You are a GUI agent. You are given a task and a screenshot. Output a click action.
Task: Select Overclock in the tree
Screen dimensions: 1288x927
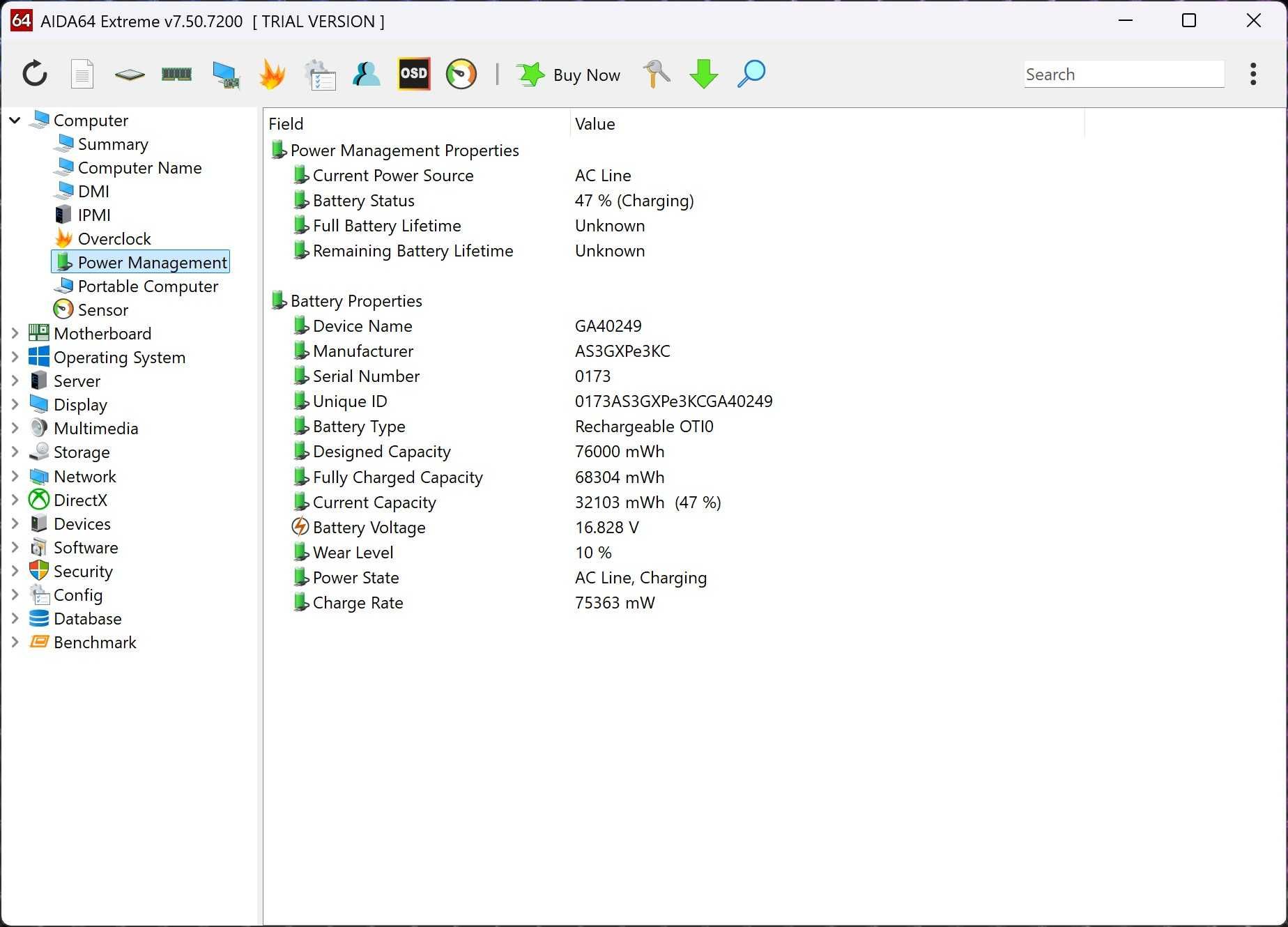click(x=114, y=239)
